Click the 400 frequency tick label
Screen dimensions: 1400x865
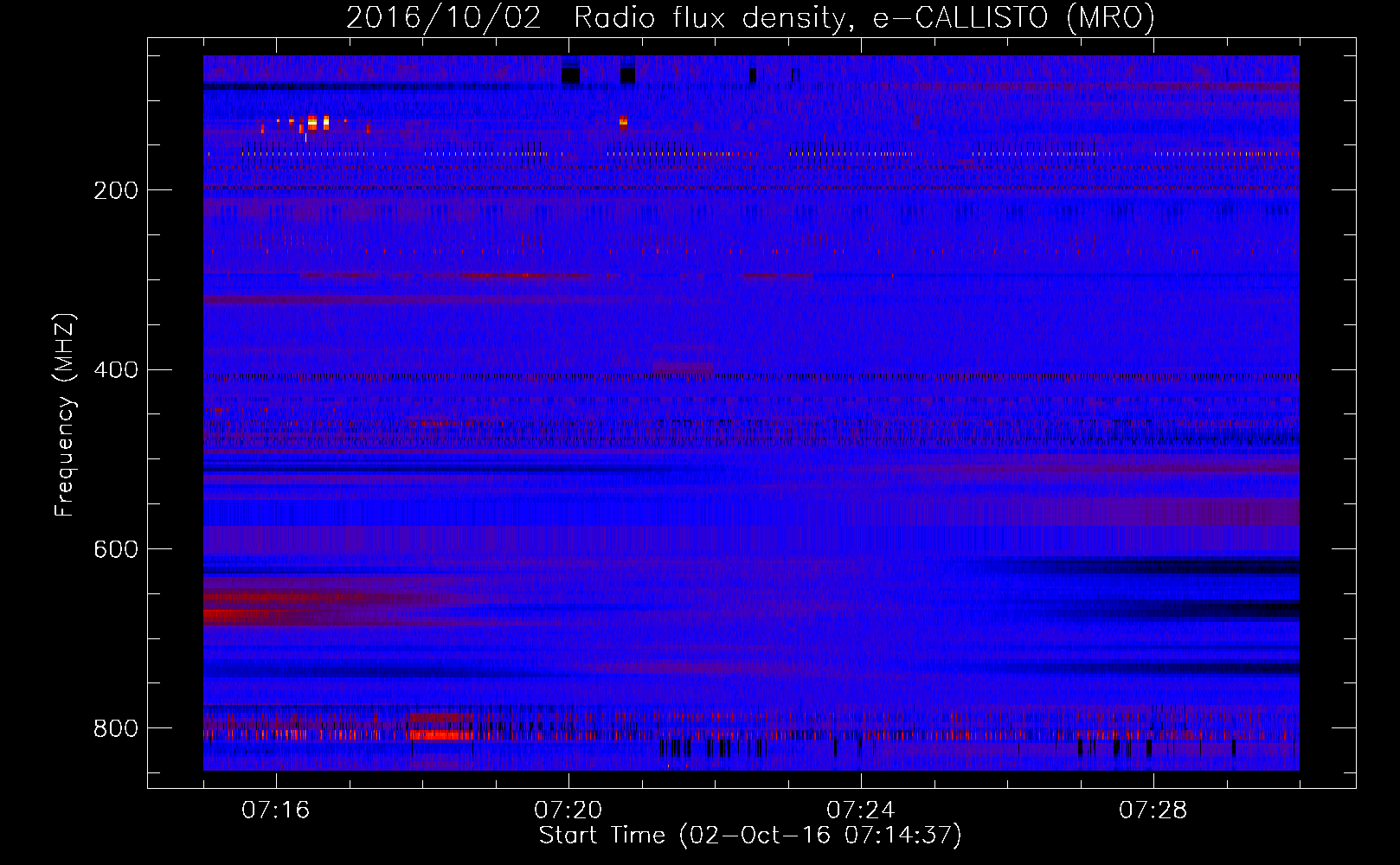115,370
